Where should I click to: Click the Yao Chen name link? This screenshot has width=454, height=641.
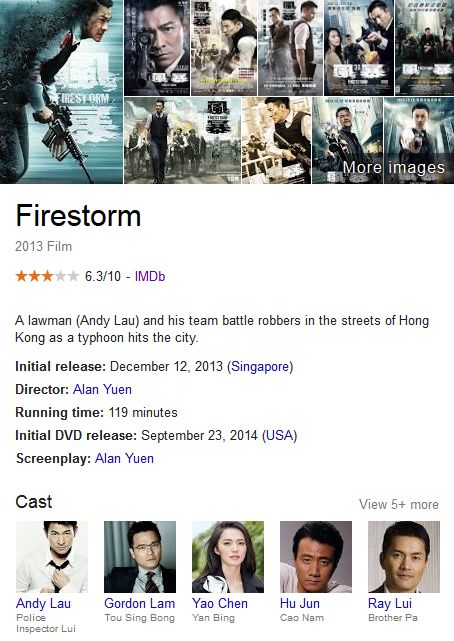tap(220, 603)
